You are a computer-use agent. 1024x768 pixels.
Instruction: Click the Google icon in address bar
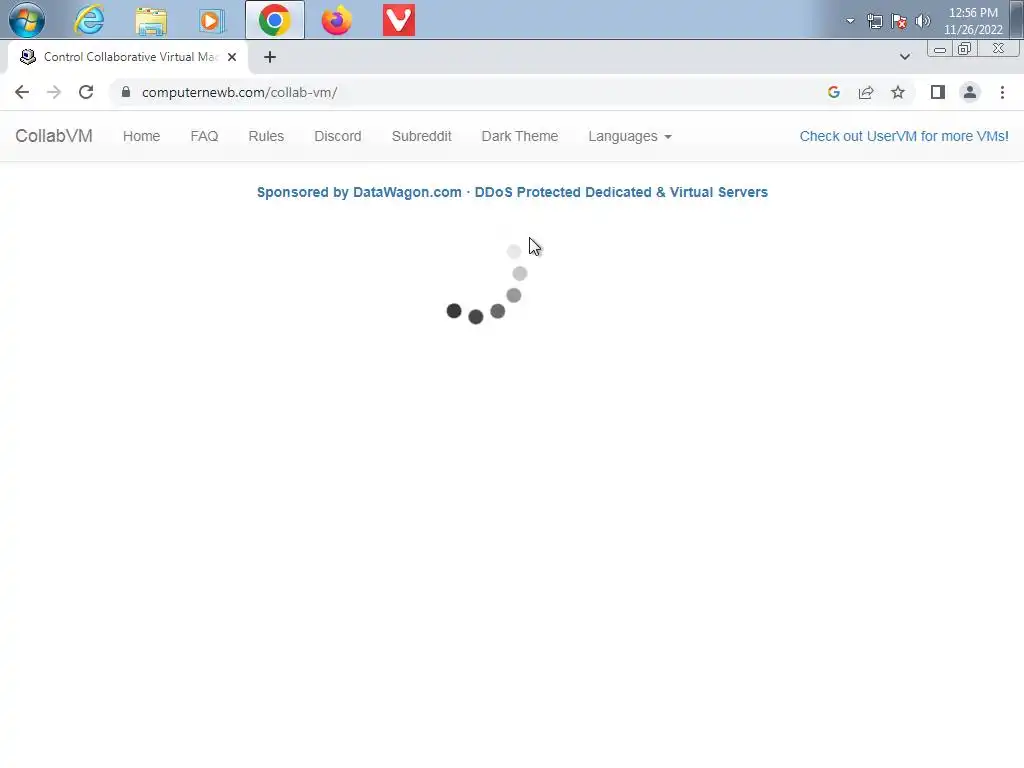click(833, 92)
